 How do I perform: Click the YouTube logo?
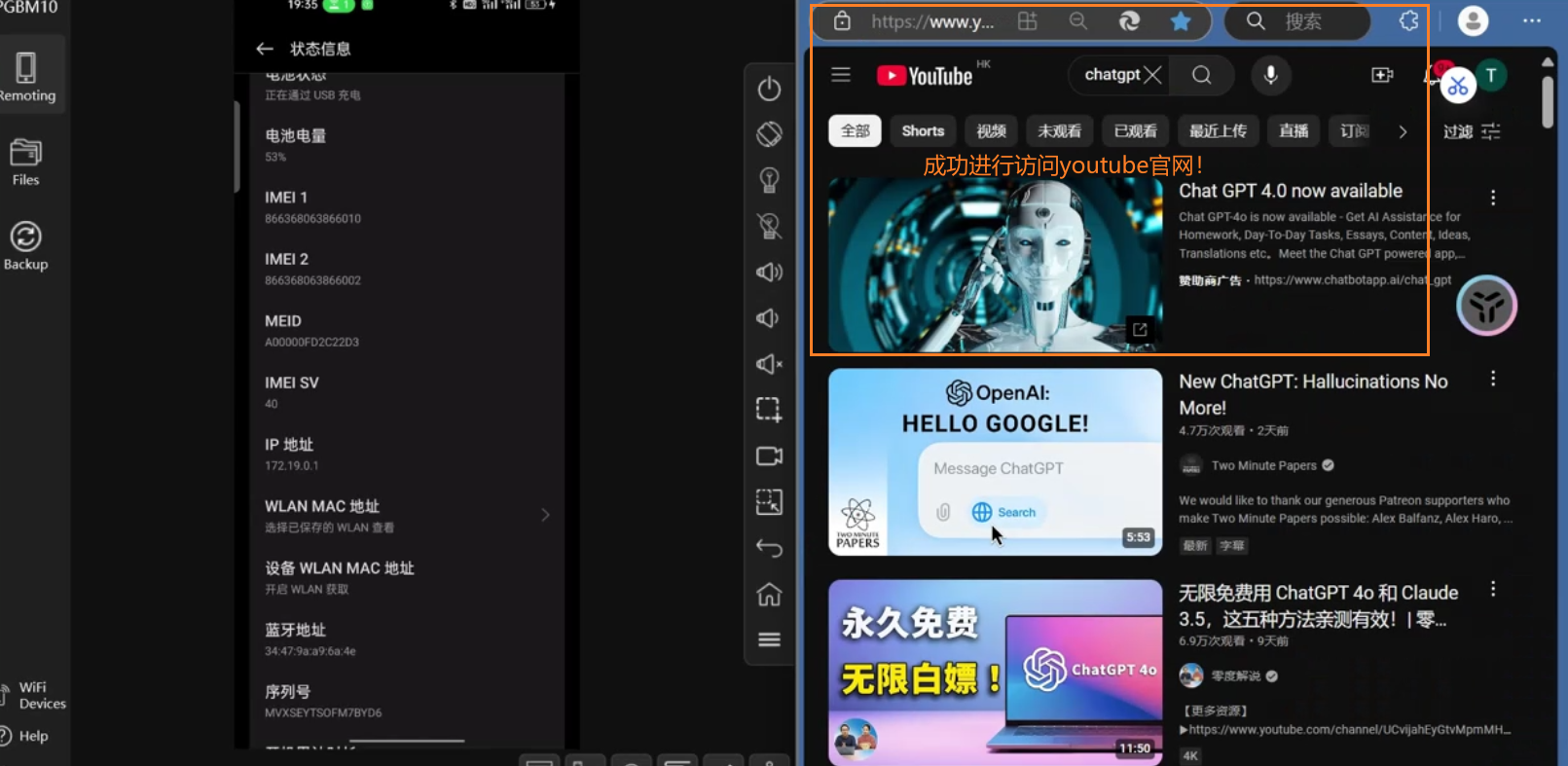tap(925, 76)
